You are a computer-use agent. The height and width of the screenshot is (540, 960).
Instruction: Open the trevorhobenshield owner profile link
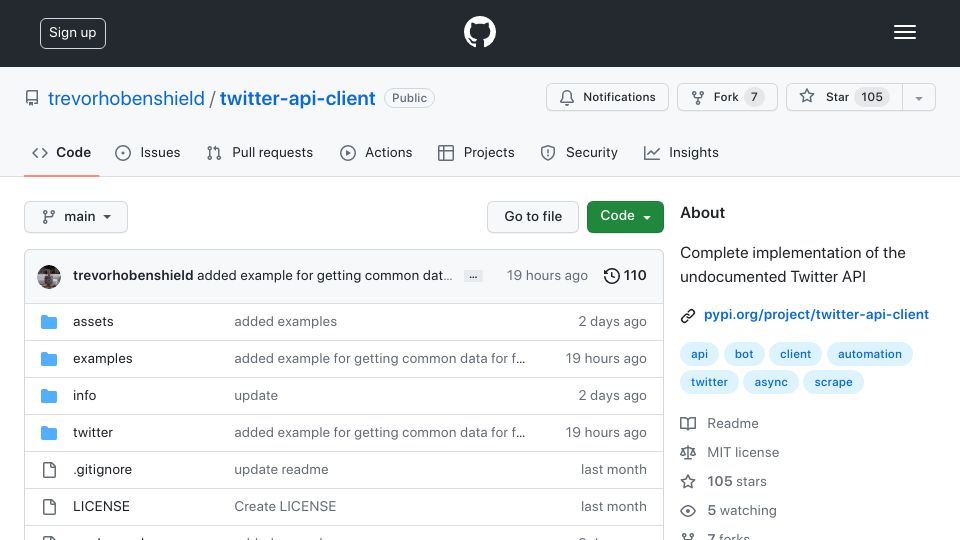(x=126, y=98)
